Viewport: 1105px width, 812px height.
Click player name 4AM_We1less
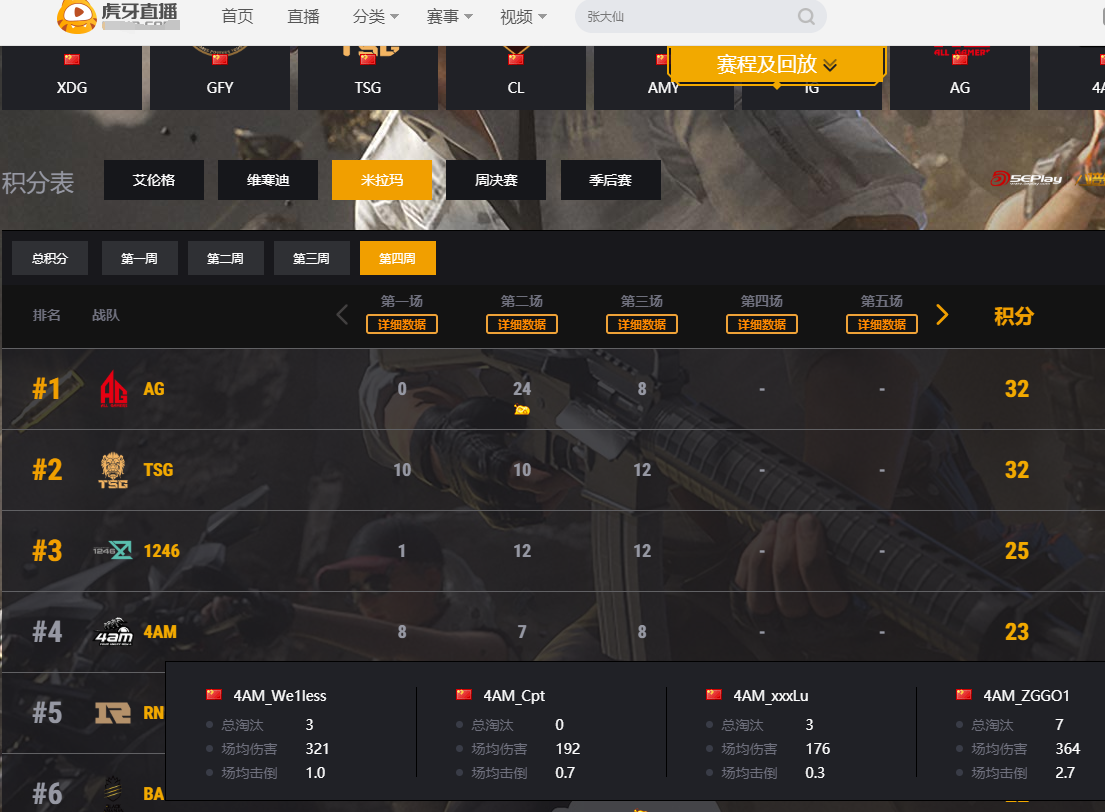[280, 696]
